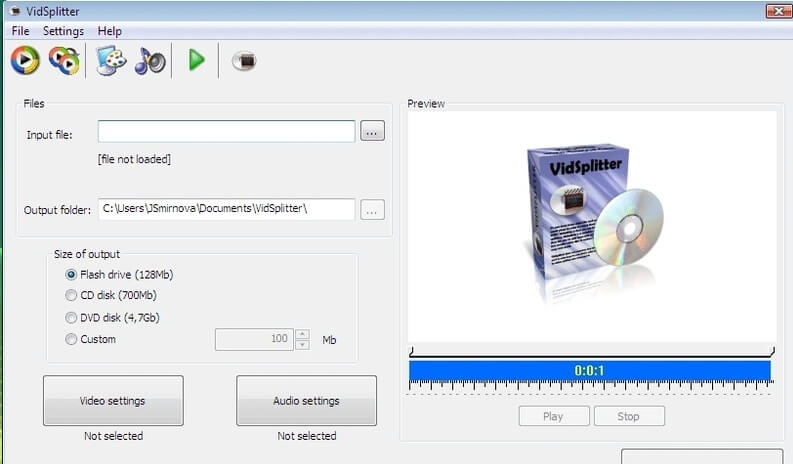Increase custom size with up arrow
793x464 pixels.
coord(302,334)
